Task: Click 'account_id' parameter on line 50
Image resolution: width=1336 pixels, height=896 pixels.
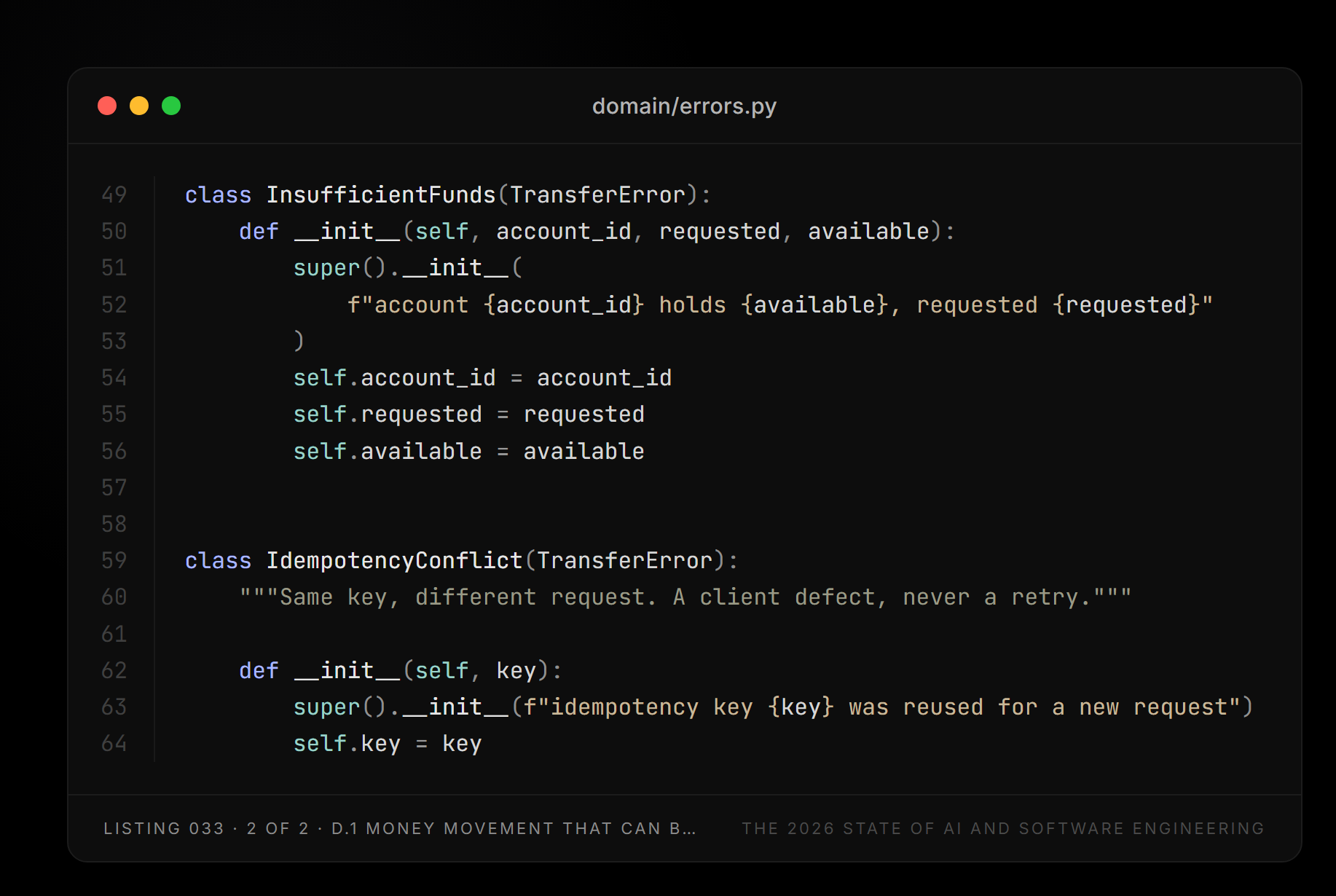Action: click(564, 231)
